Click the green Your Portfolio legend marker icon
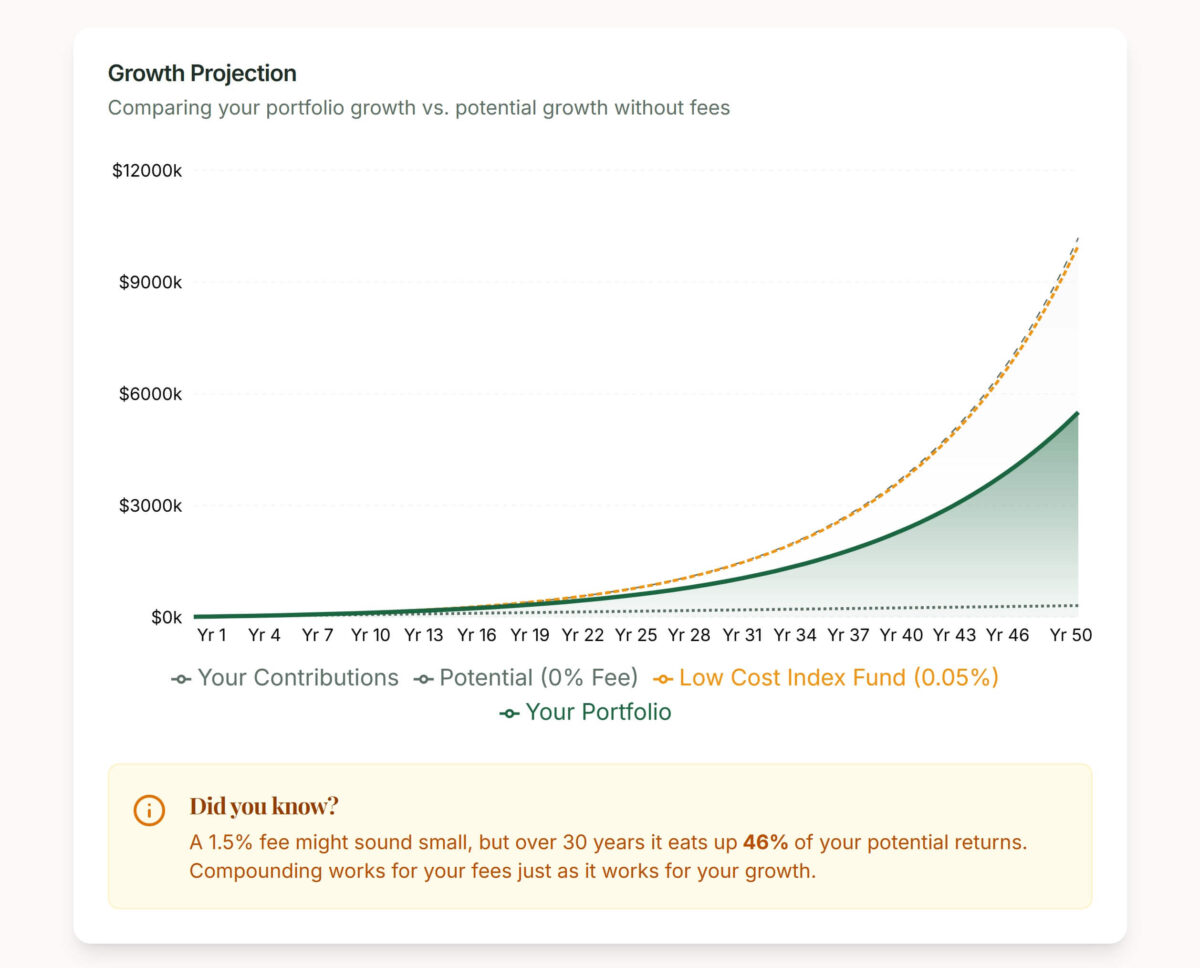Screen dimensions: 1200x968 [509, 713]
